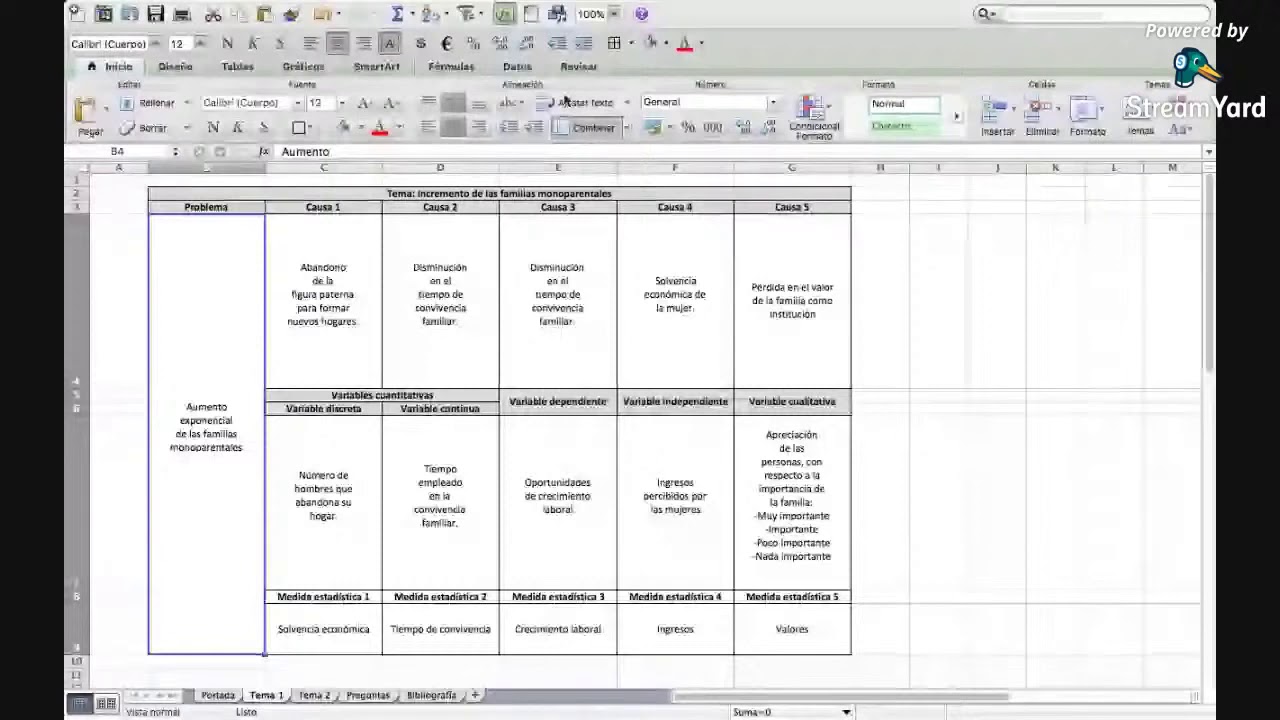Open the Rellenar dropdown arrow
Screen dimensions: 1280x720
click(x=186, y=103)
